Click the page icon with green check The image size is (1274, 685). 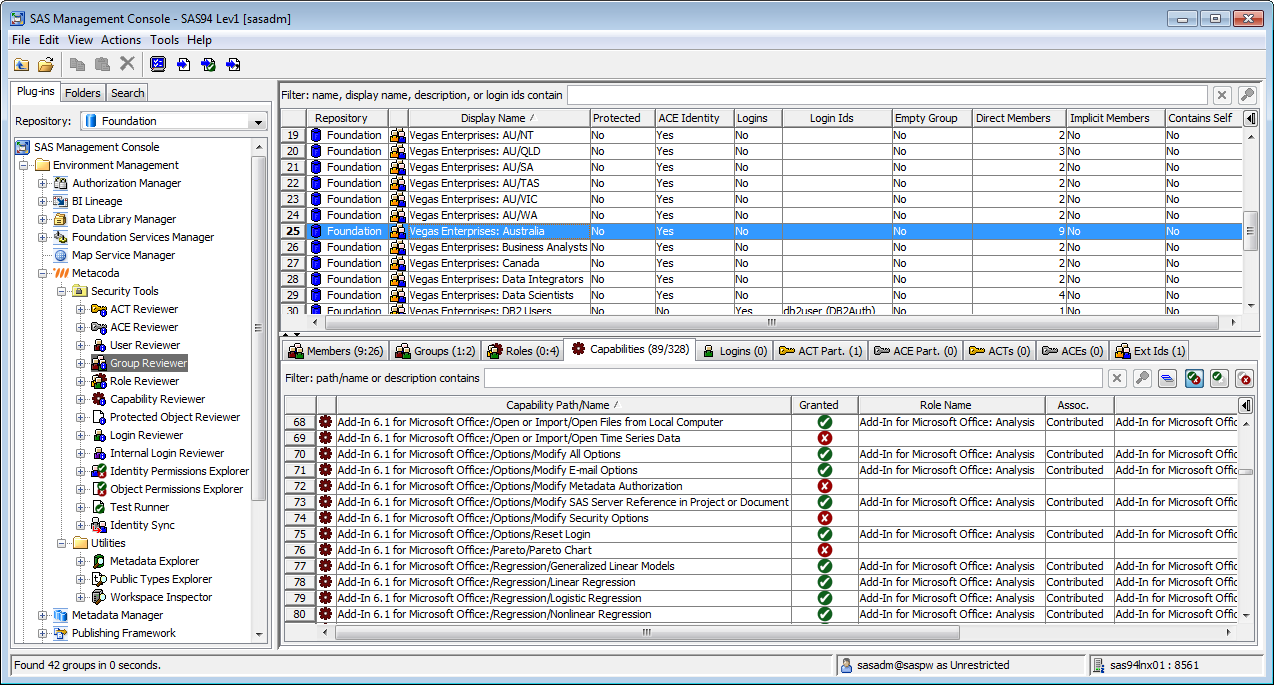(x=208, y=64)
